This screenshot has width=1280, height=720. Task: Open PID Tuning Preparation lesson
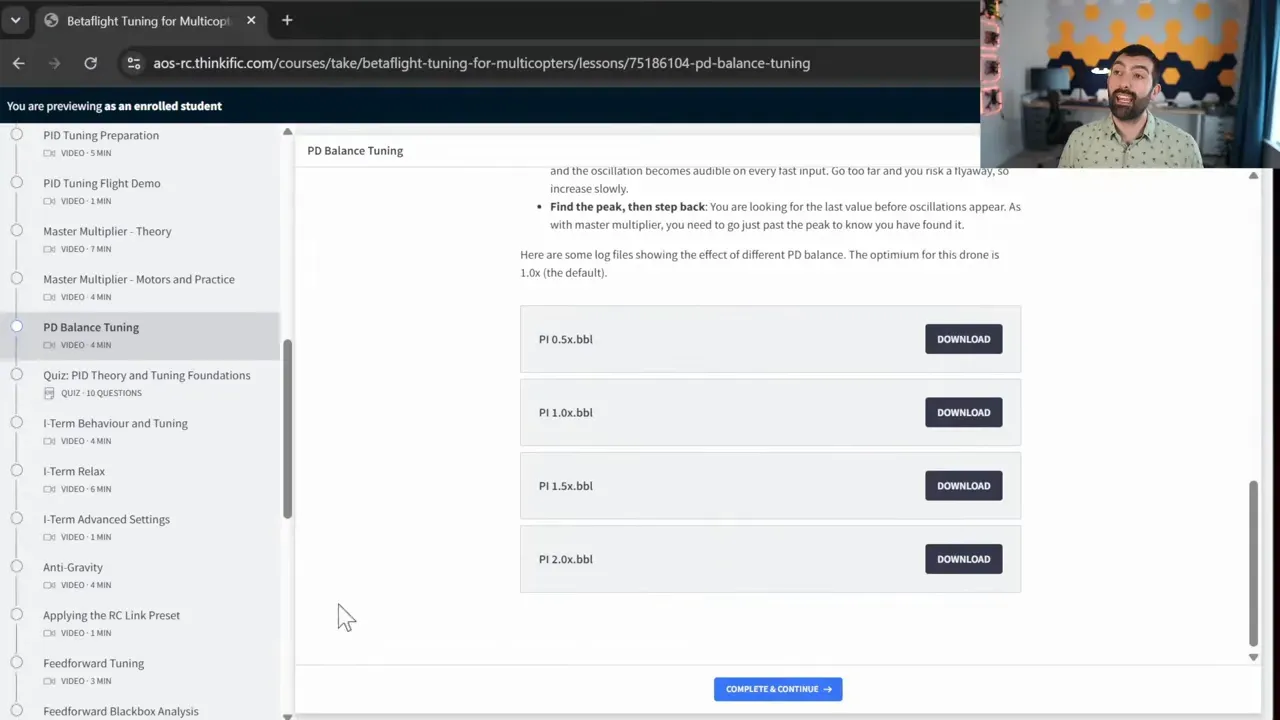101,135
